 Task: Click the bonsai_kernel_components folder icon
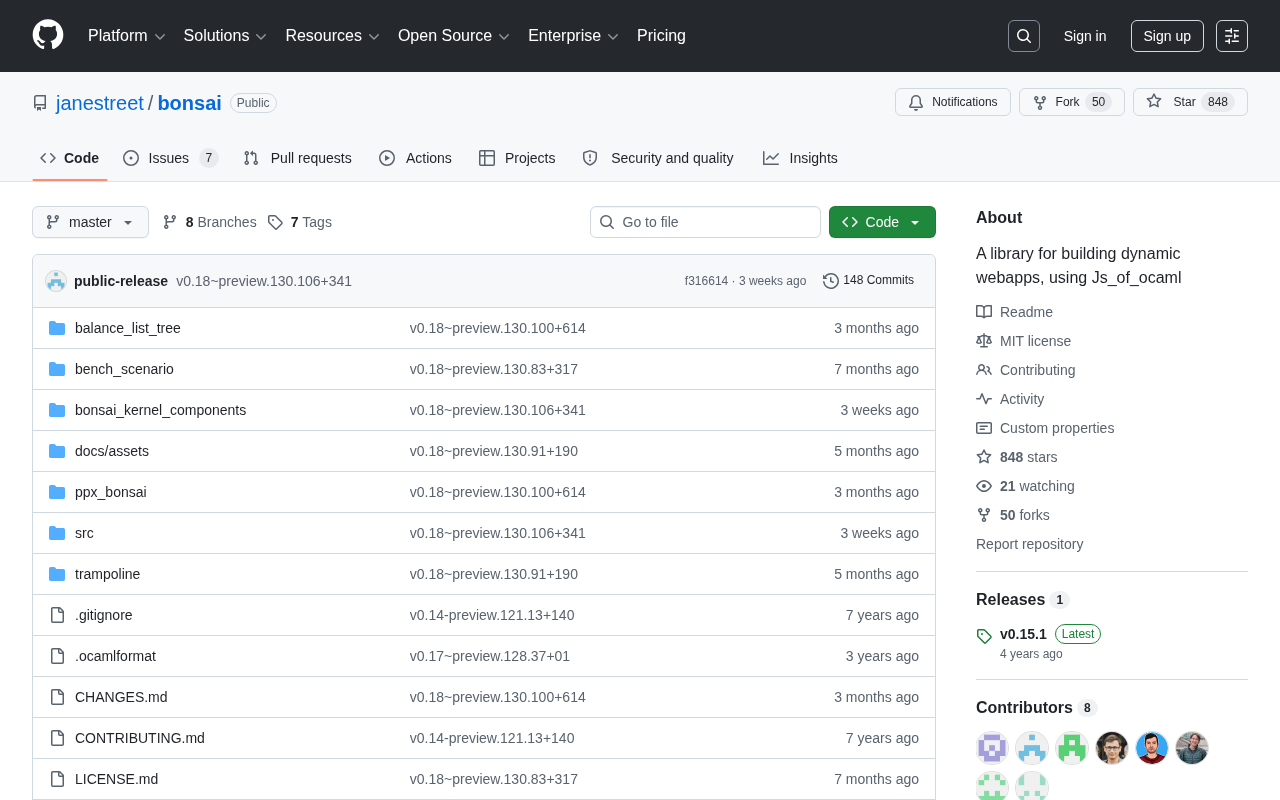click(57, 410)
